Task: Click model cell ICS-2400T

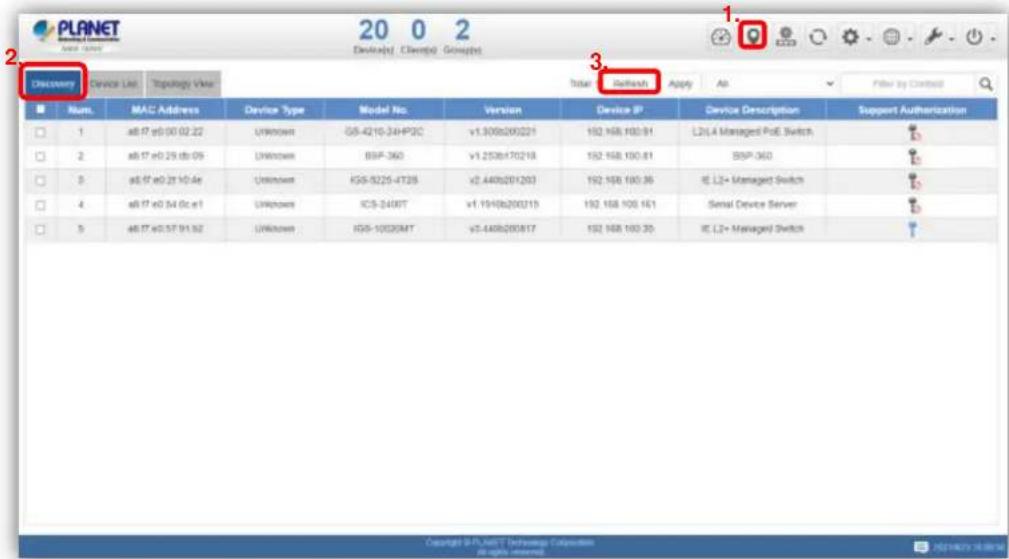Action: point(384,205)
